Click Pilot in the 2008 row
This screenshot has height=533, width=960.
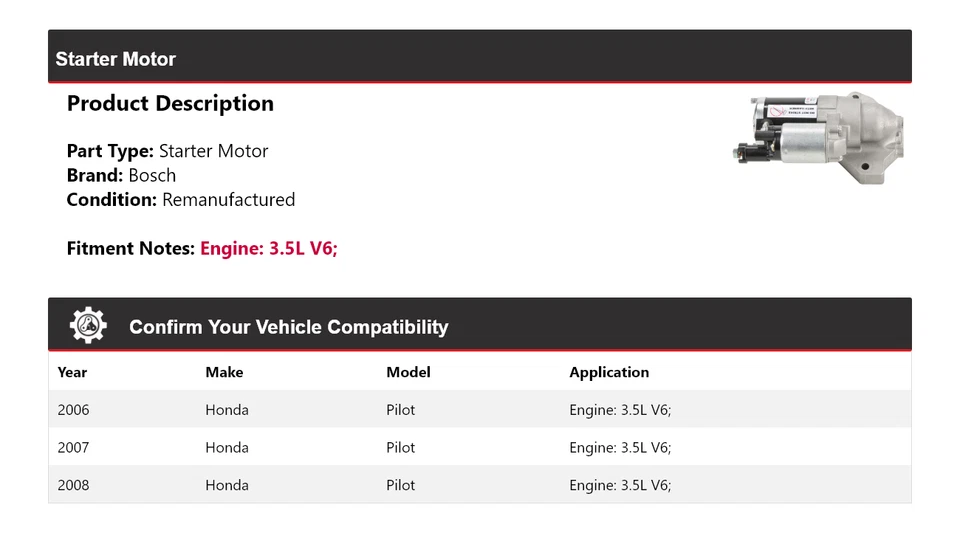coord(400,486)
